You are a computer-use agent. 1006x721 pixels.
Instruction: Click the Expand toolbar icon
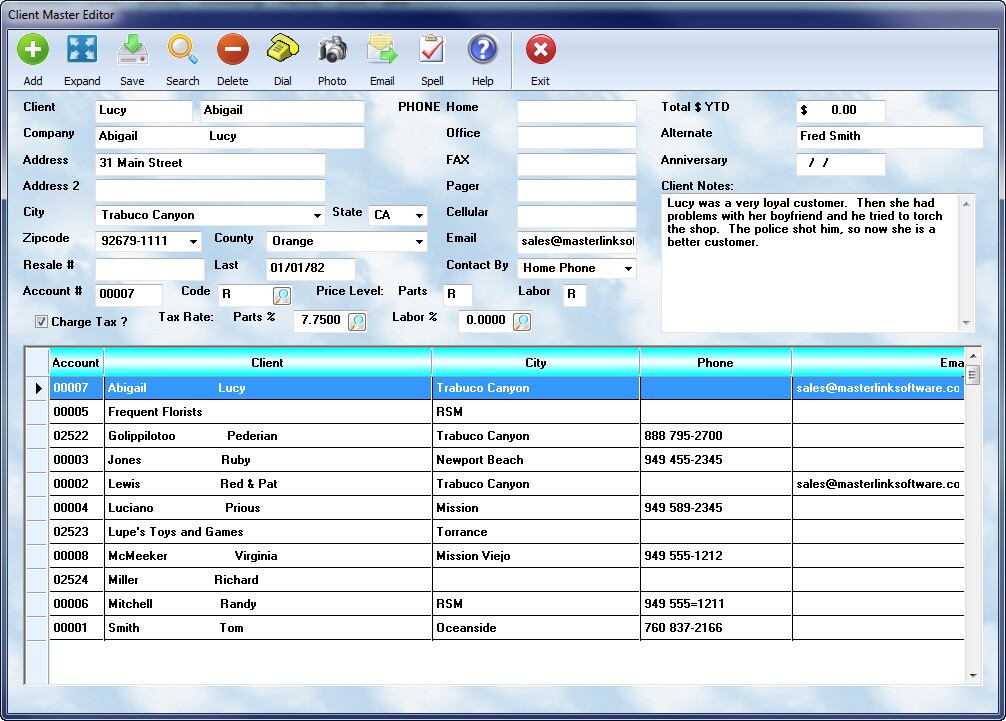pos(82,50)
